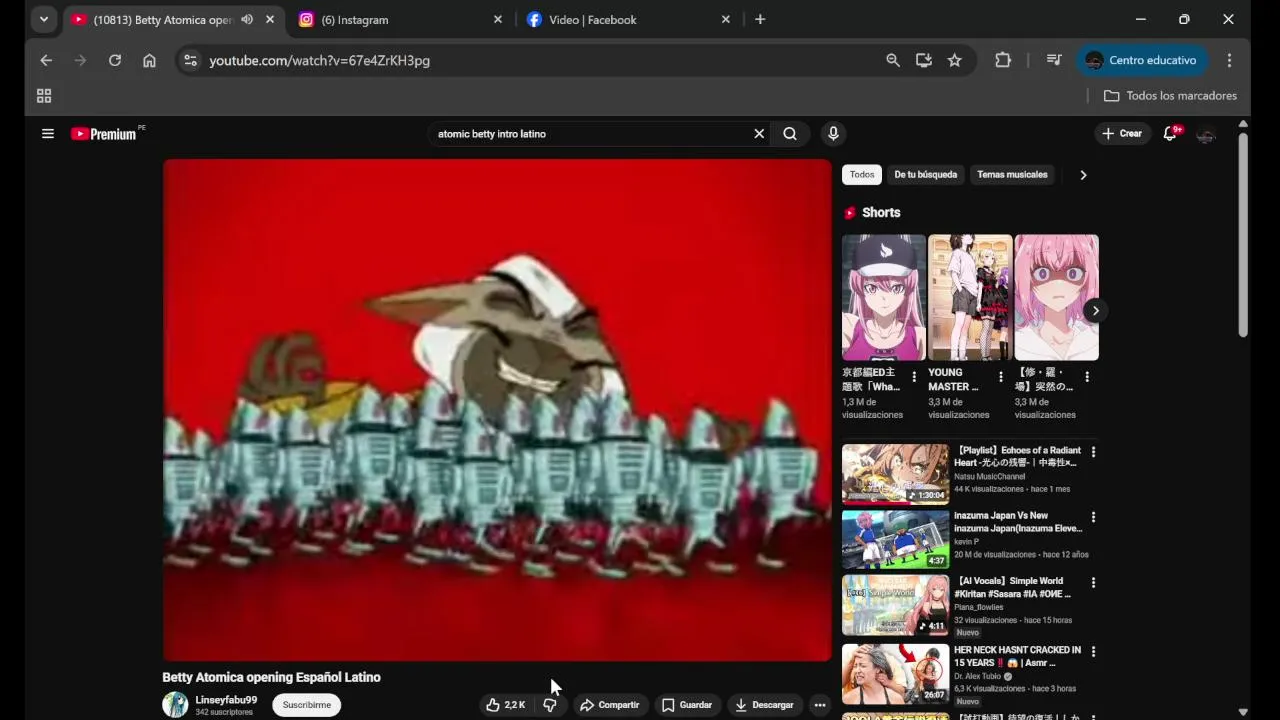The image size is (1280, 720).
Task: Click the page vertical scrollbar
Action: click(x=1243, y=234)
